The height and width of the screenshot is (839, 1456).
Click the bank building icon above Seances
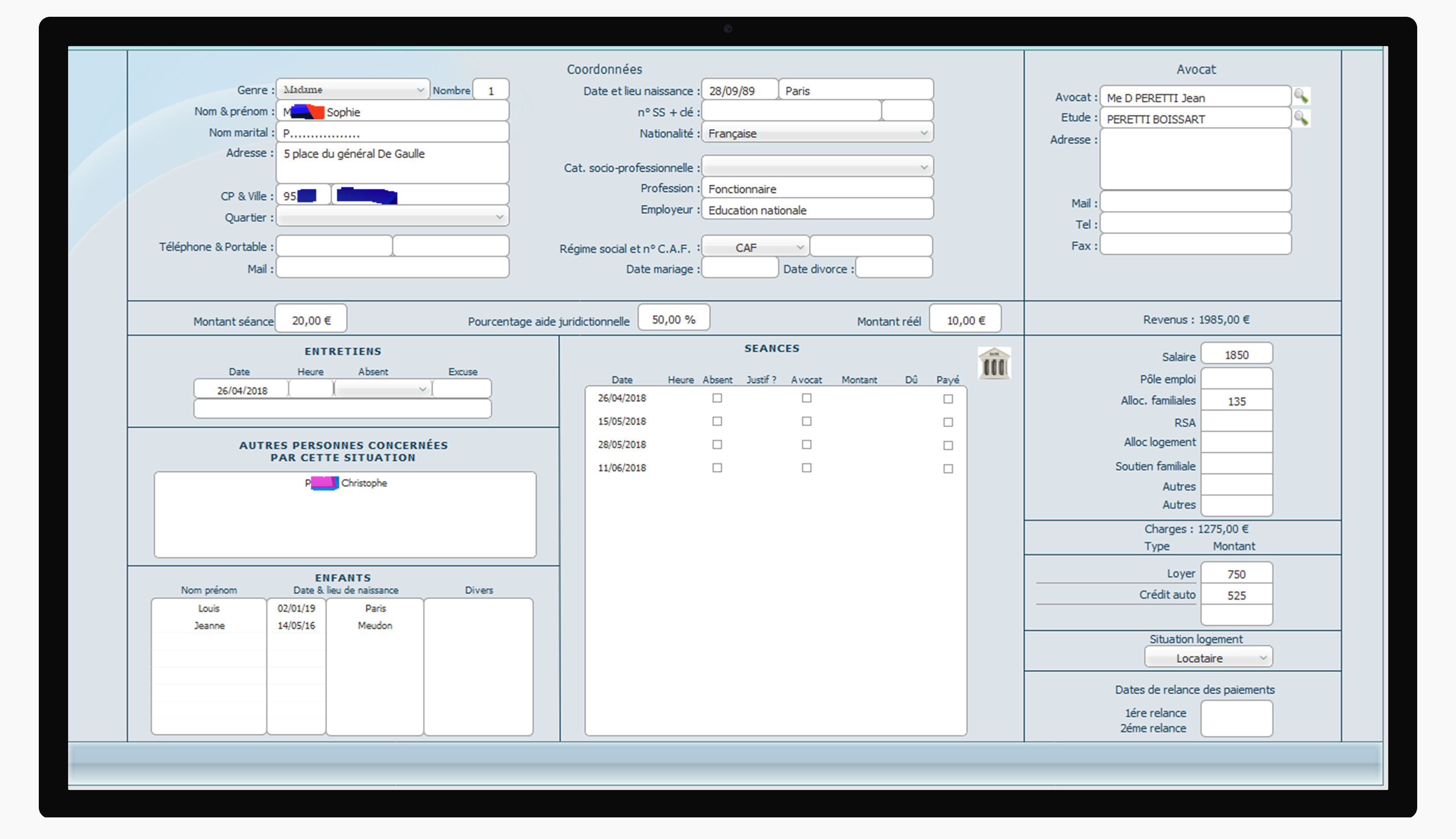pos(994,364)
